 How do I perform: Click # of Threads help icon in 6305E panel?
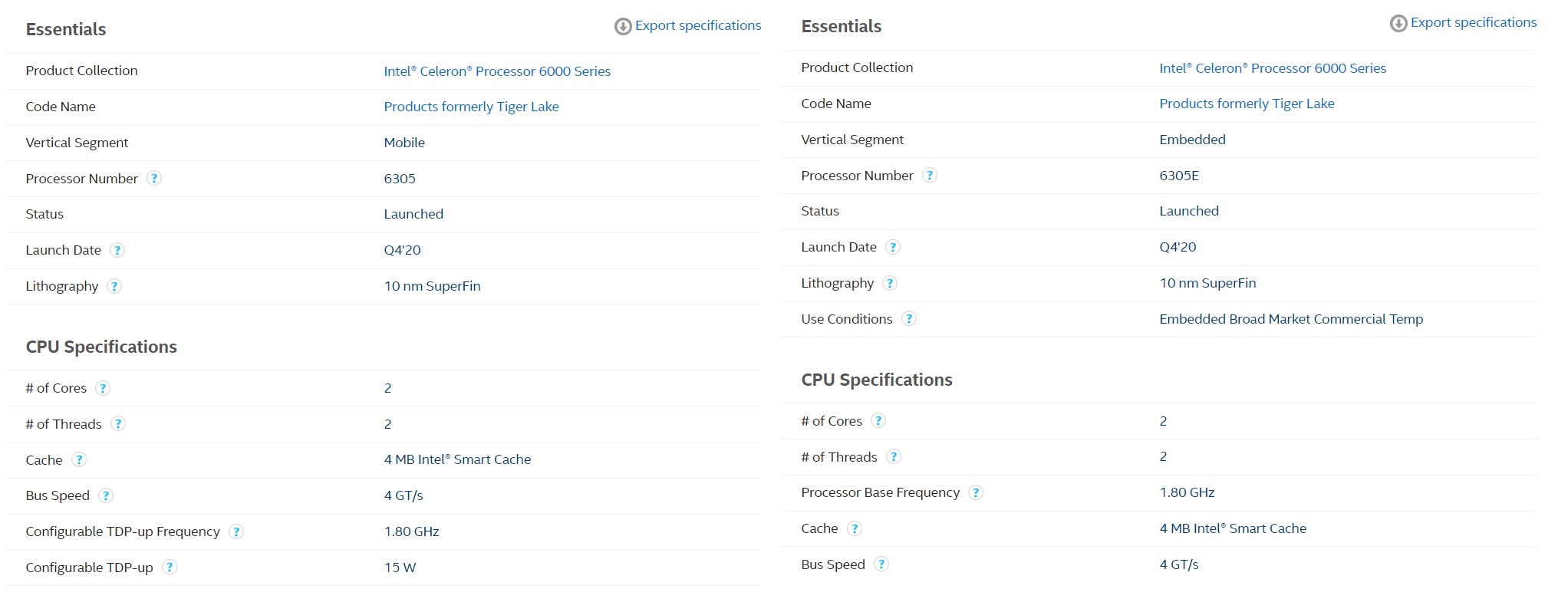(x=894, y=457)
